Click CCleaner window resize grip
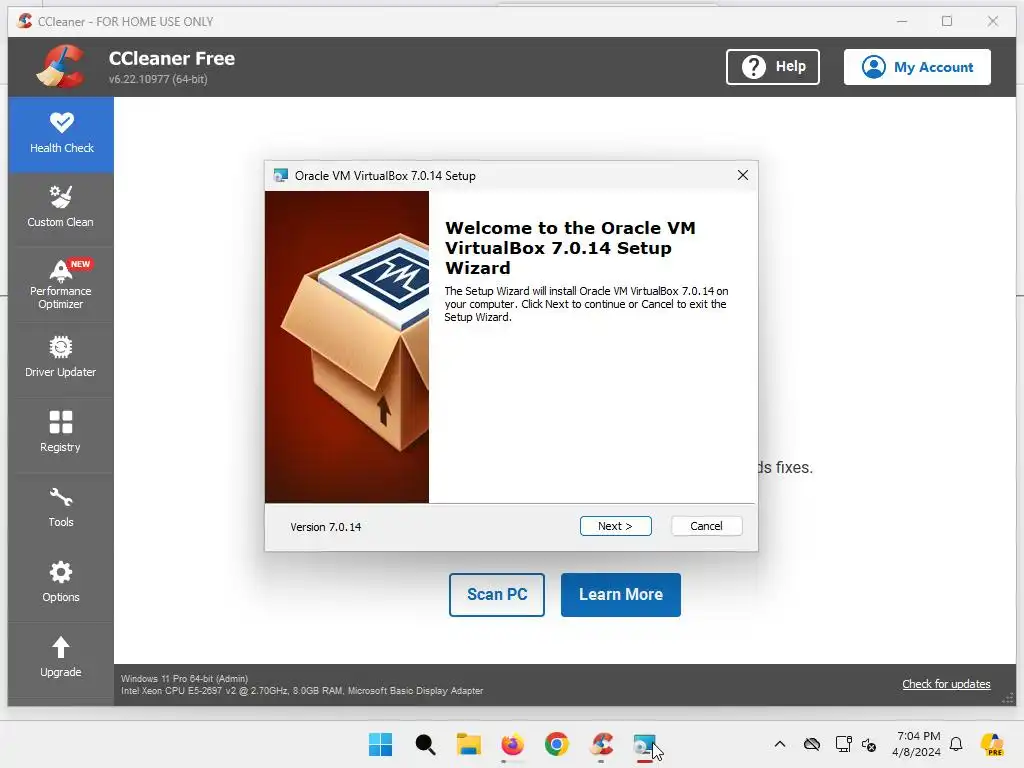The width and height of the screenshot is (1024, 768). tap(1008, 698)
